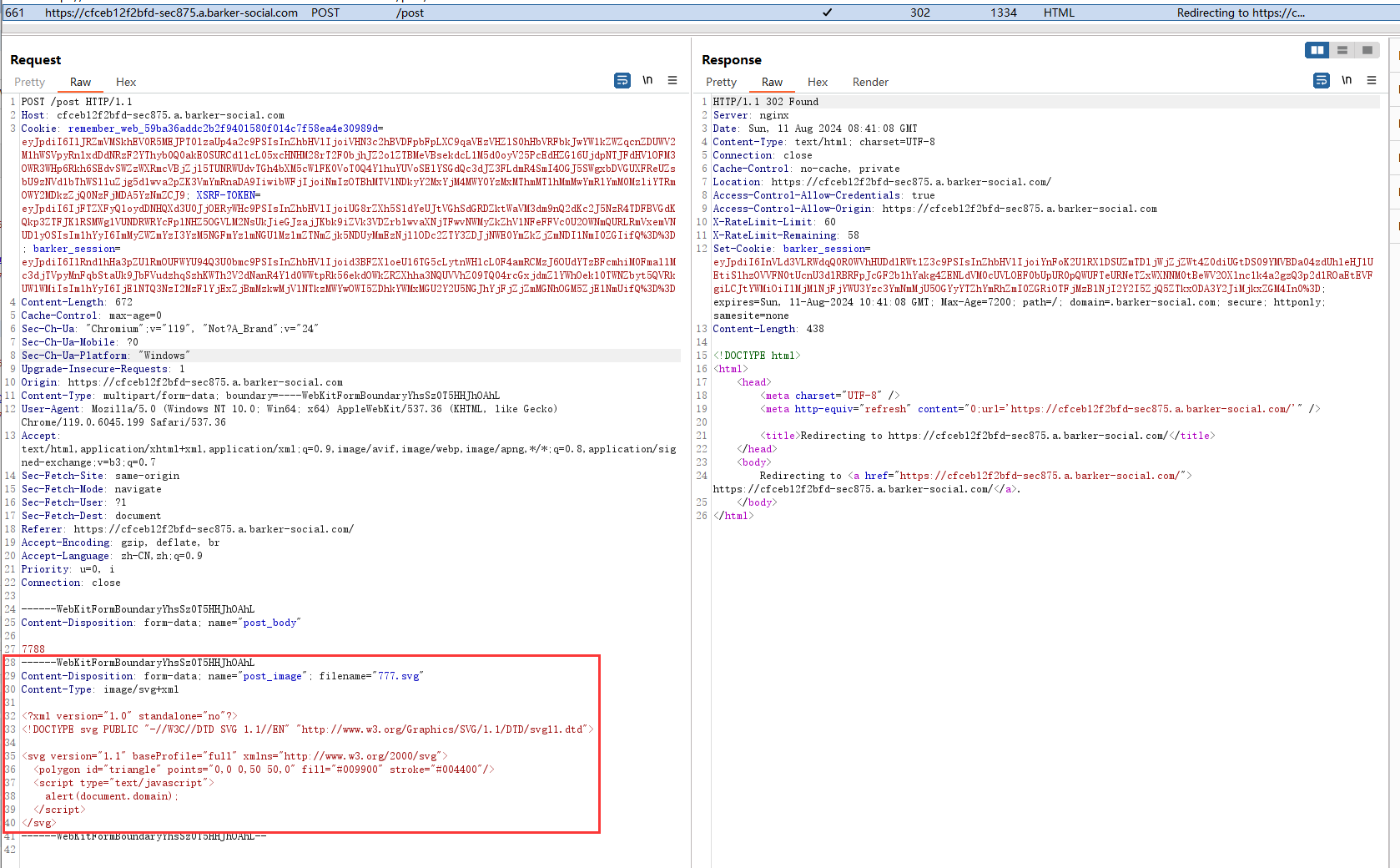Click the response title tag line

[x=987, y=436]
